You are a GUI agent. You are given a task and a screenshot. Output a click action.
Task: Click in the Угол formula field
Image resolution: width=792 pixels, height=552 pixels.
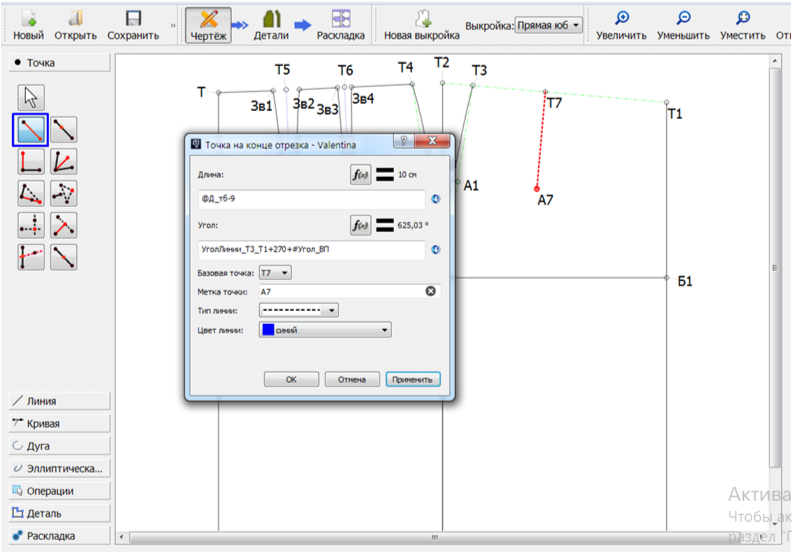(312, 249)
